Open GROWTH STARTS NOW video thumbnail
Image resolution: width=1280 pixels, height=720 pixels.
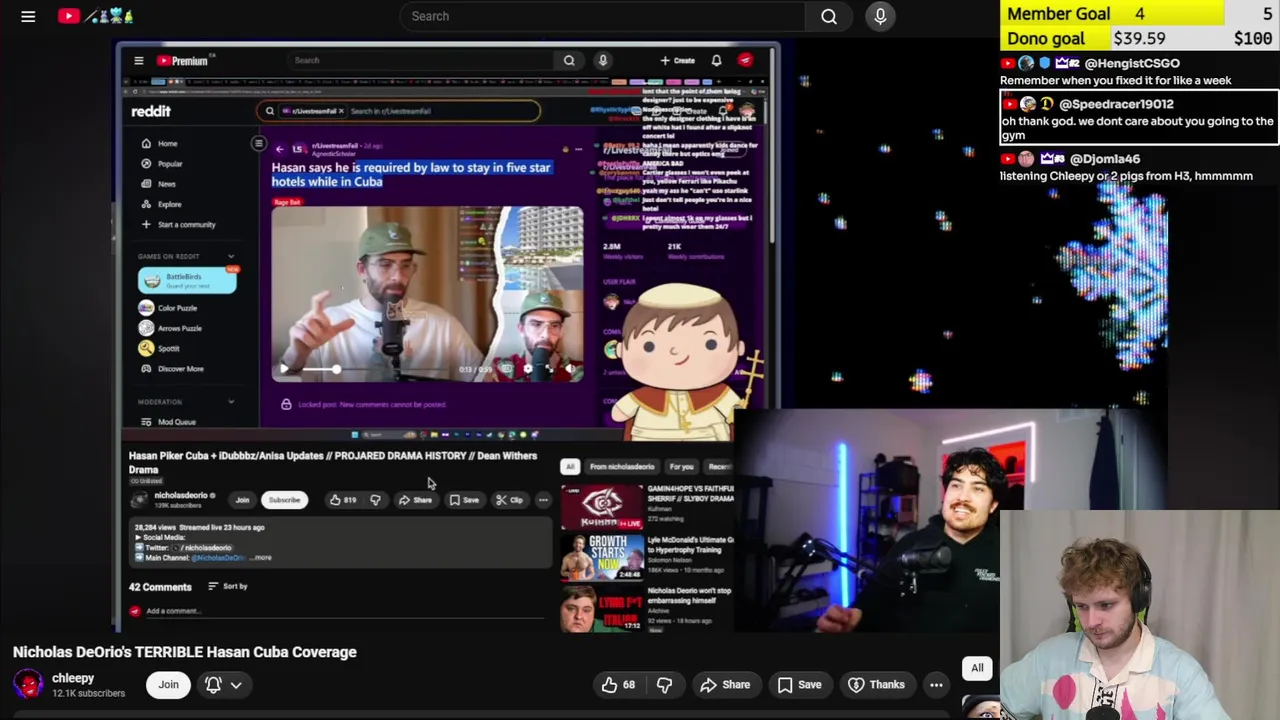(601, 558)
